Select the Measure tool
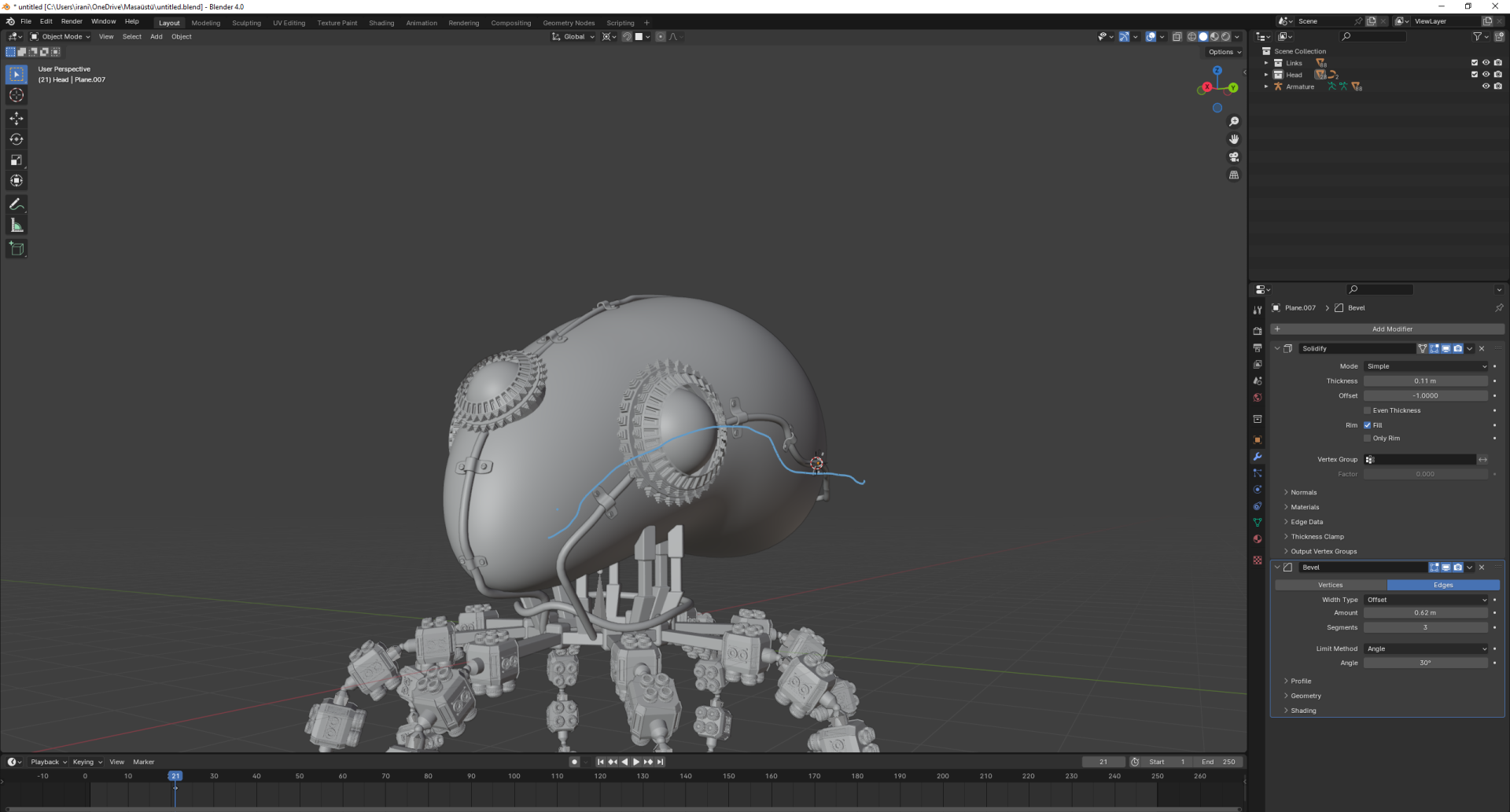Screen dimensions: 1510x812 pyautogui.click(x=17, y=226)
